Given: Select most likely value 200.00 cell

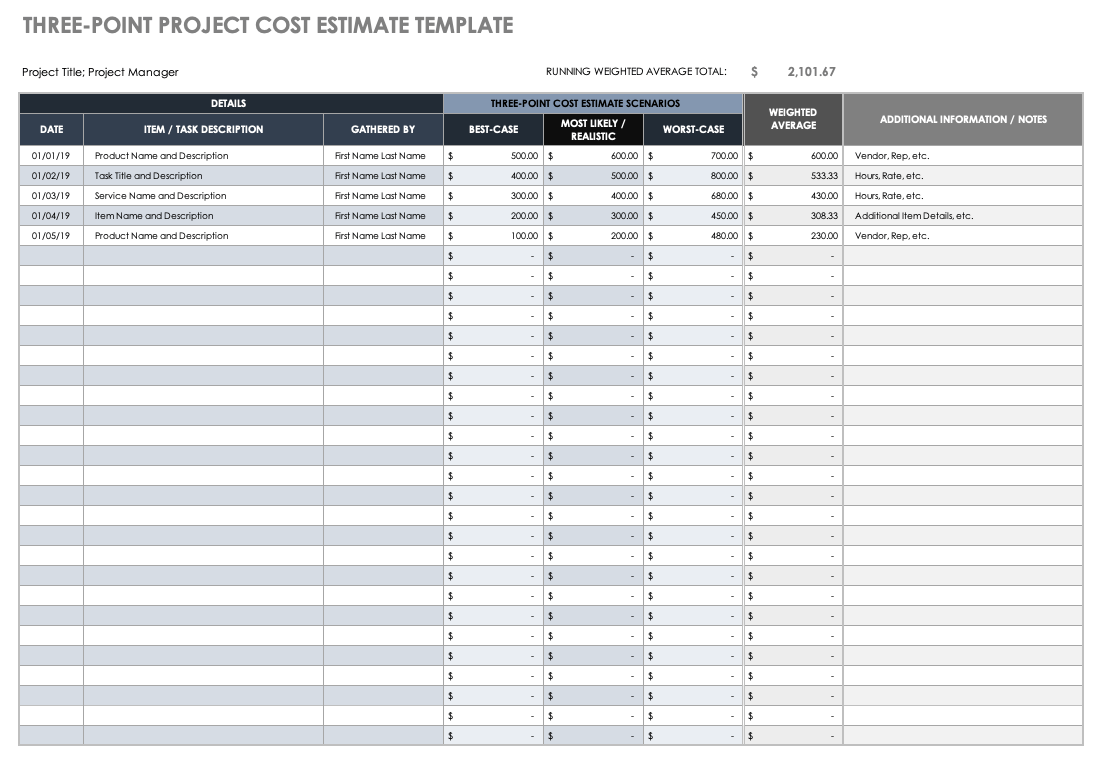Looking at the screenshot, I should tap(593, 236).
